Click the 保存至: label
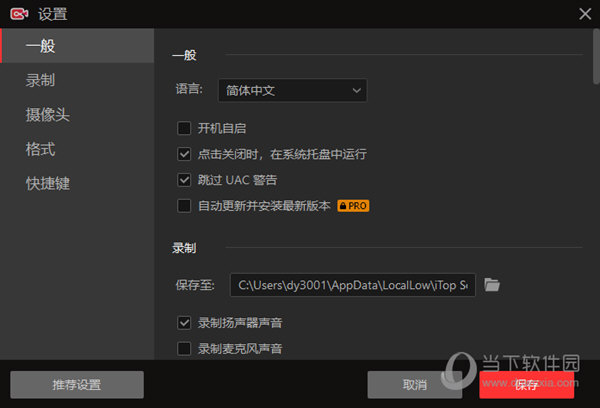The height and width of the screenshot is (408, 600). click(x=195, y=285)
